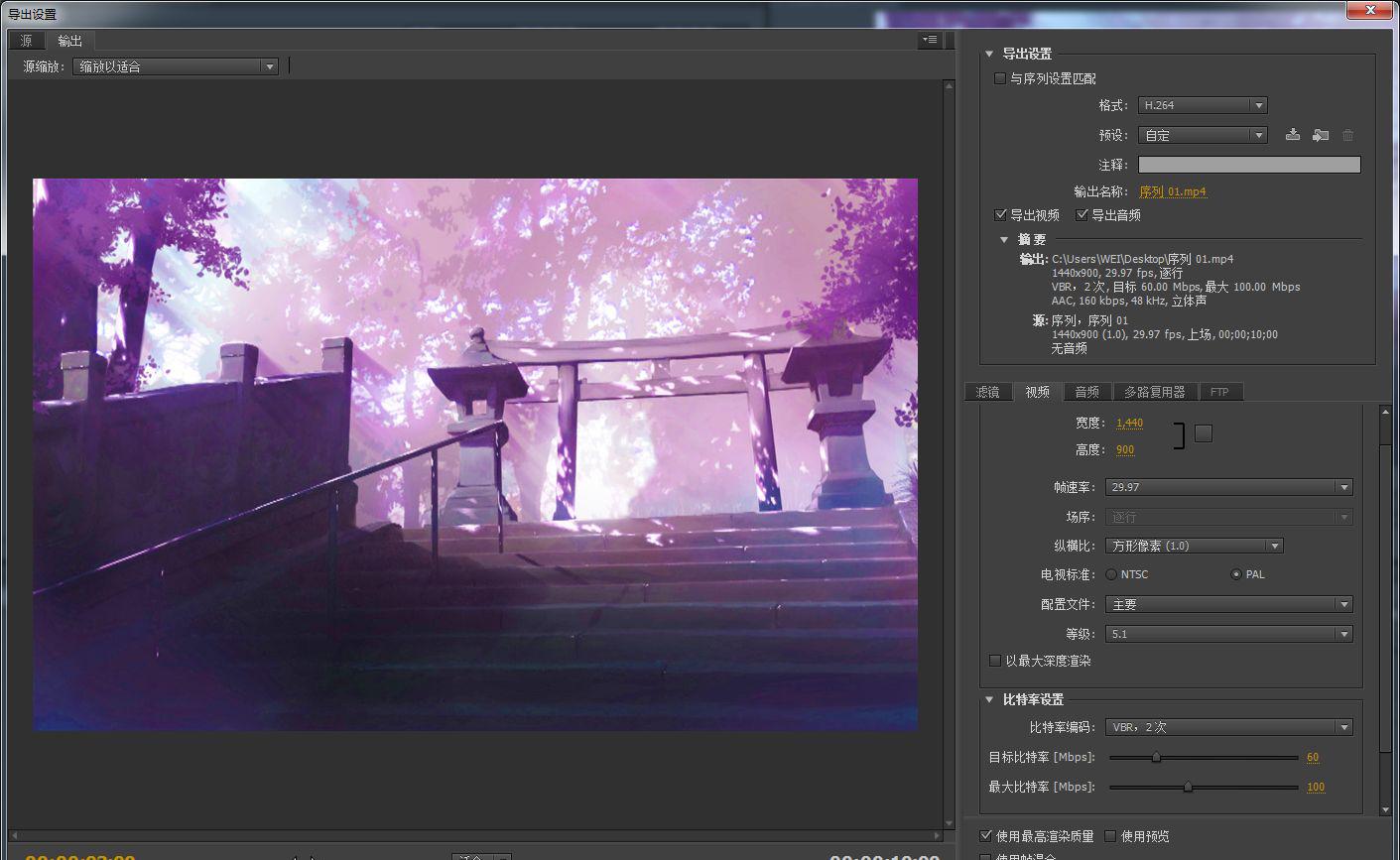The height and width of the screenshot is (860, 1400).
Task: Collapse the 比特率设置 section triangle
Action: click(x=989, y=699)
